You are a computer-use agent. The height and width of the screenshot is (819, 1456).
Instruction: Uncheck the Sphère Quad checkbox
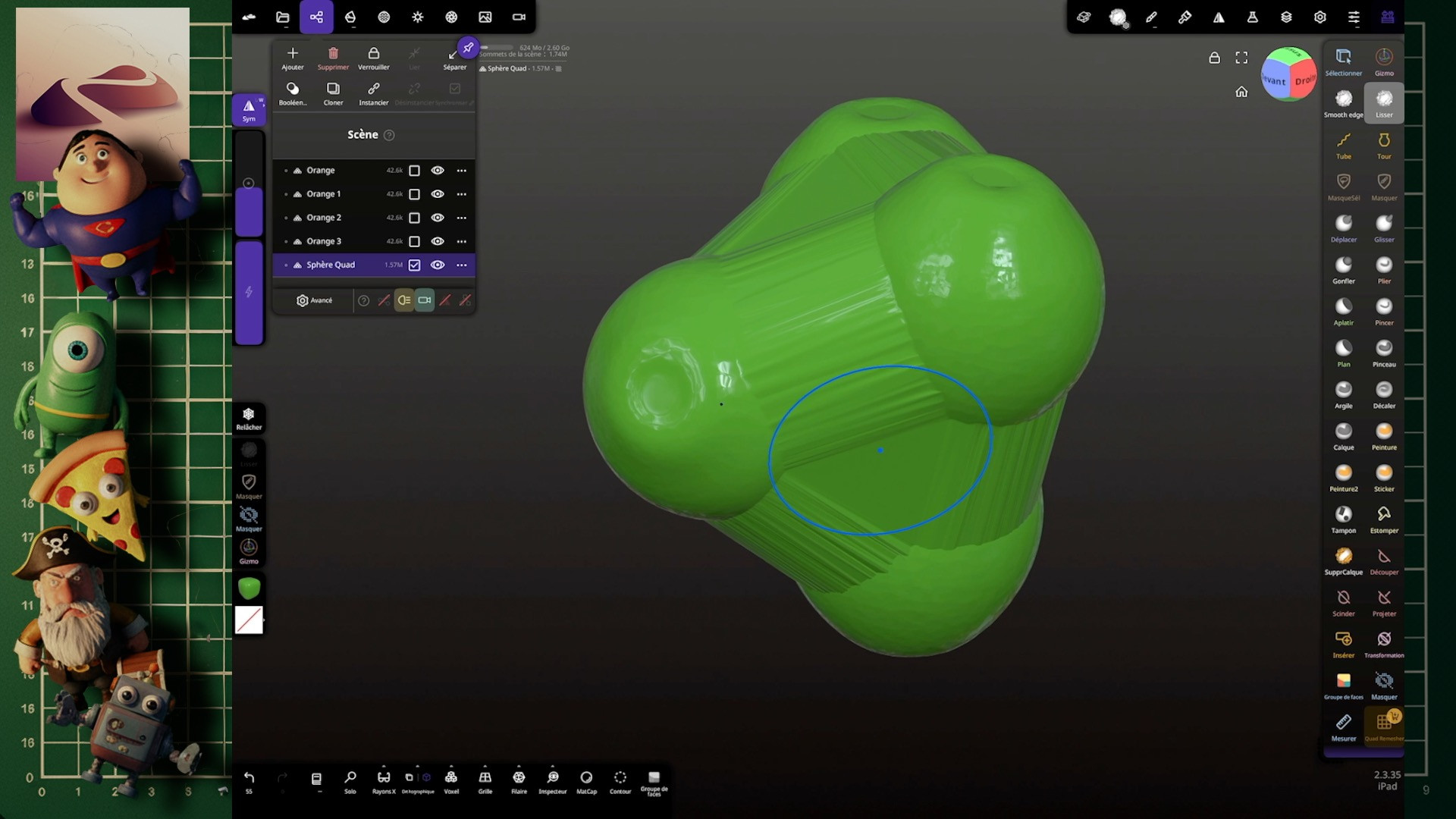tap(414, 265)
